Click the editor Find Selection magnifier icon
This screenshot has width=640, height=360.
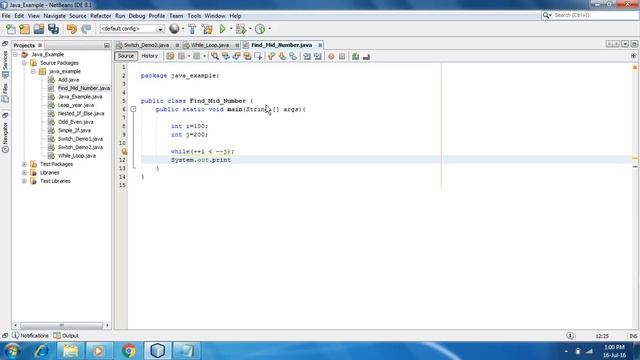point(215,56)
